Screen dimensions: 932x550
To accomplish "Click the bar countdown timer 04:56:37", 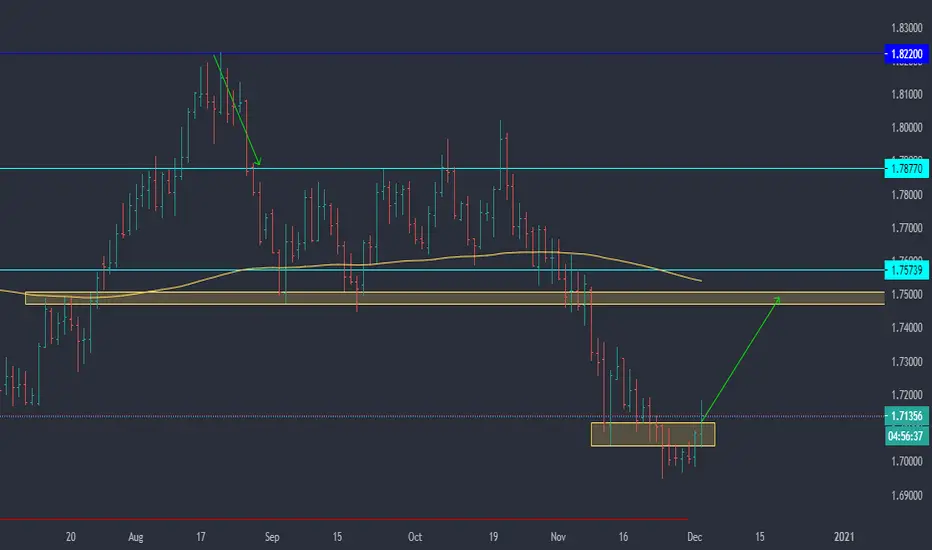I will (x=906, y=436).
